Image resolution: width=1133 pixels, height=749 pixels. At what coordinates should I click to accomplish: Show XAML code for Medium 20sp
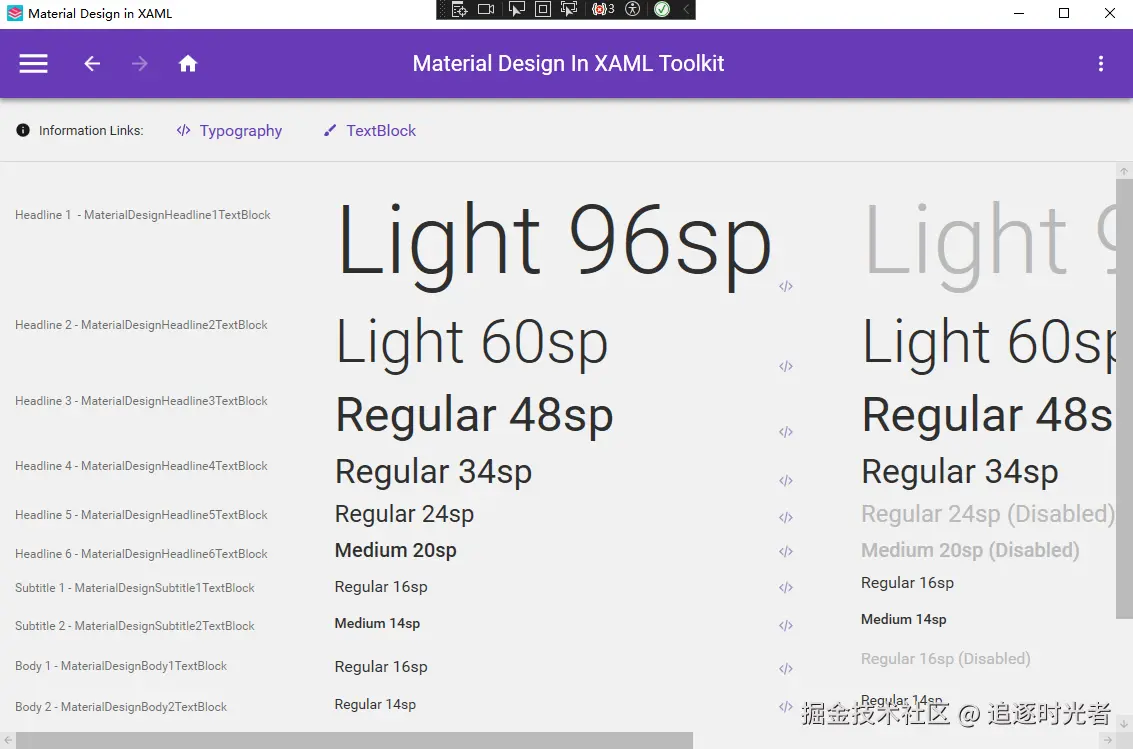pyautogui.click(x=786, y=552)
